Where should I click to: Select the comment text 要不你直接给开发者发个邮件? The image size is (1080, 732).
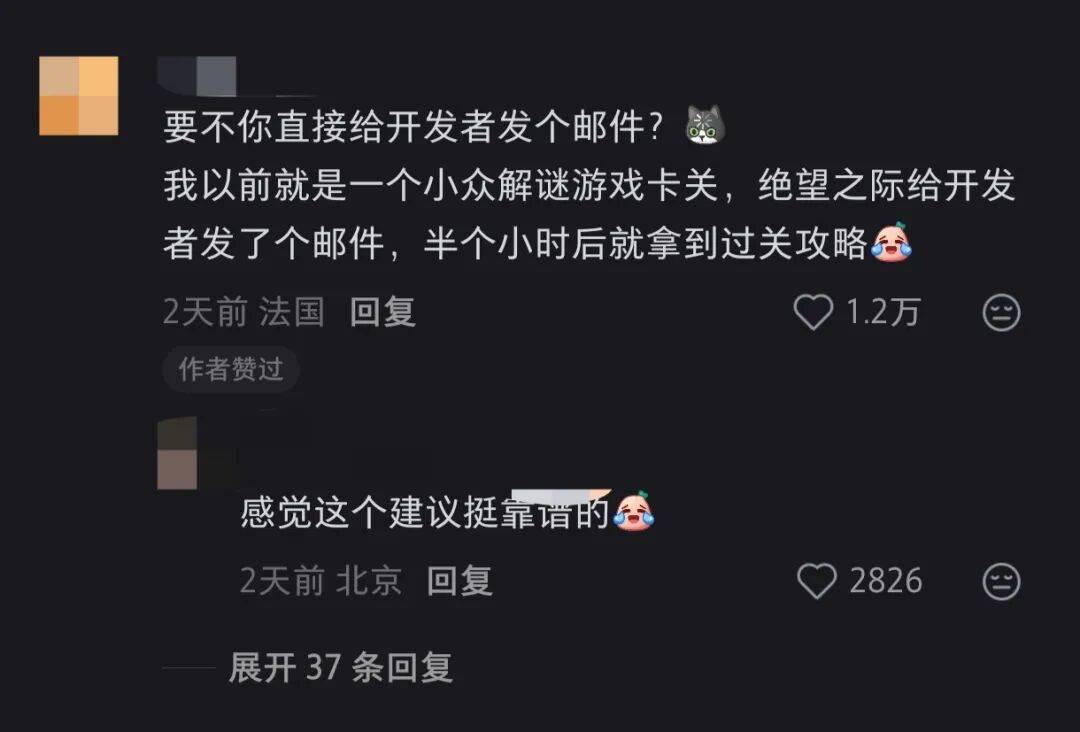(413, 127)
